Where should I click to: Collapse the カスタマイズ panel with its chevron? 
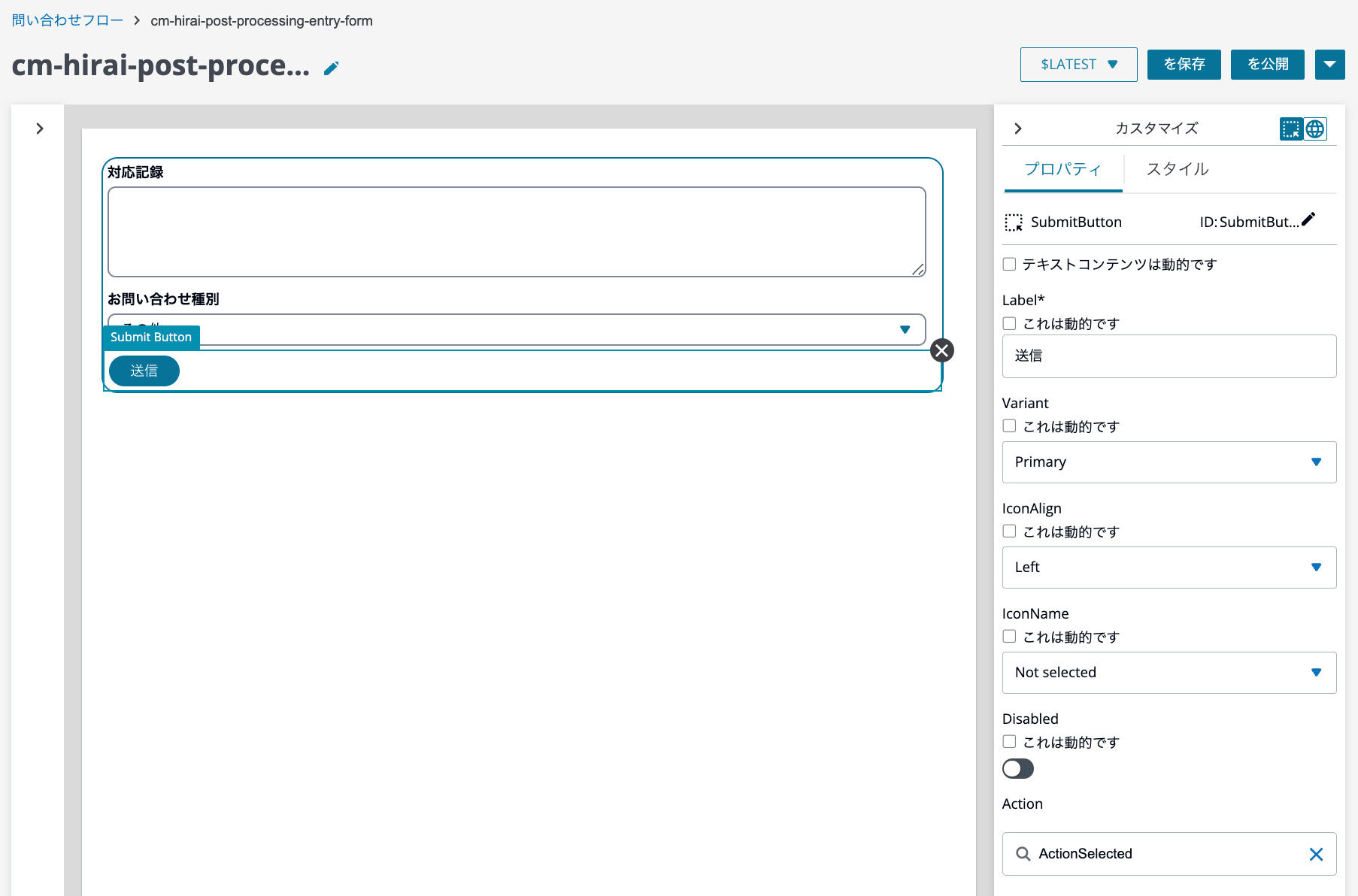[1018, 129]
